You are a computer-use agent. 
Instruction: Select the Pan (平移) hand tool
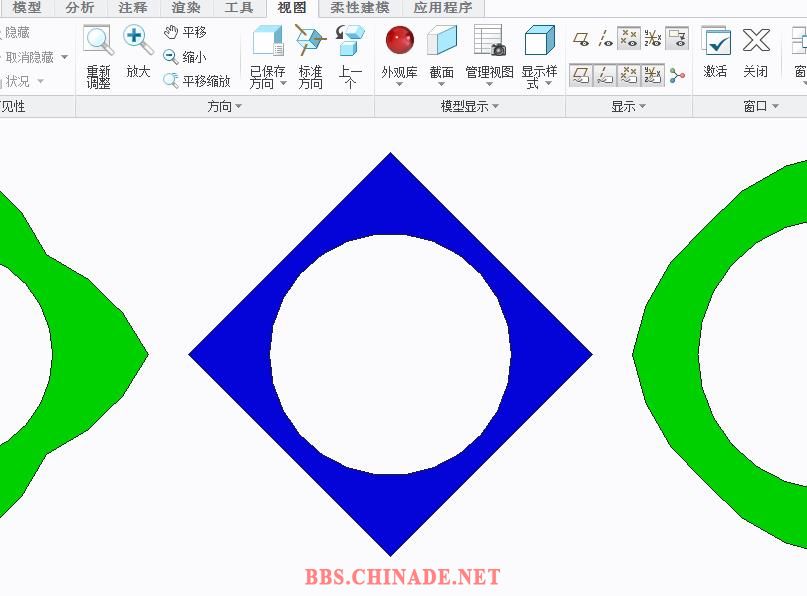click(185, 32)
